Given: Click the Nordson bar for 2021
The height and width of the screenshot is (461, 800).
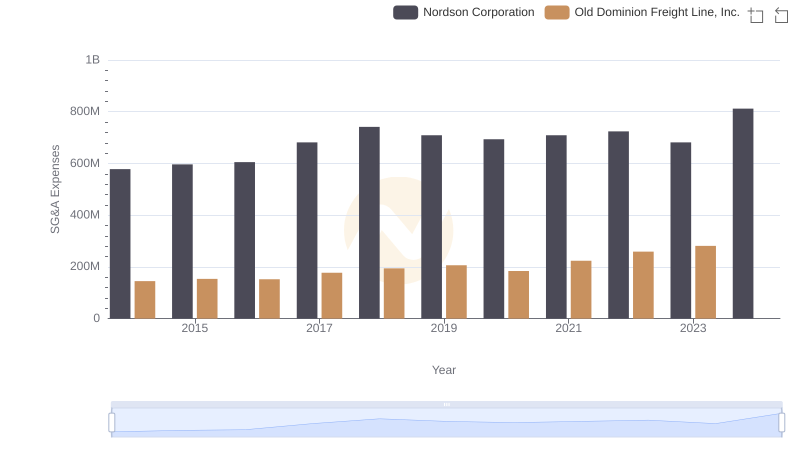Looking at the screenshot, I should (x=556, y=227).
